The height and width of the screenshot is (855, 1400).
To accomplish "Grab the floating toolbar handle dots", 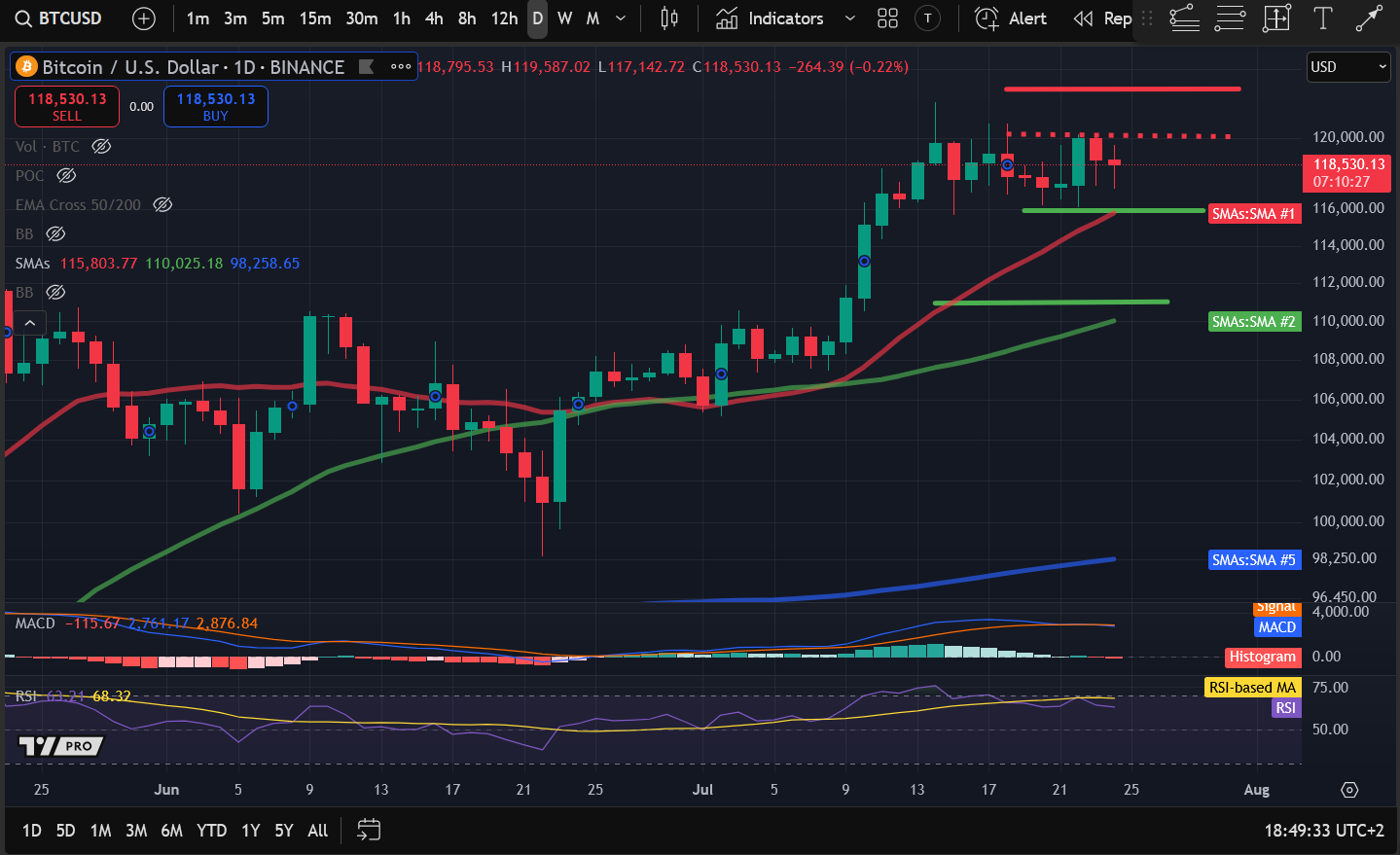I will [1148, 18].
